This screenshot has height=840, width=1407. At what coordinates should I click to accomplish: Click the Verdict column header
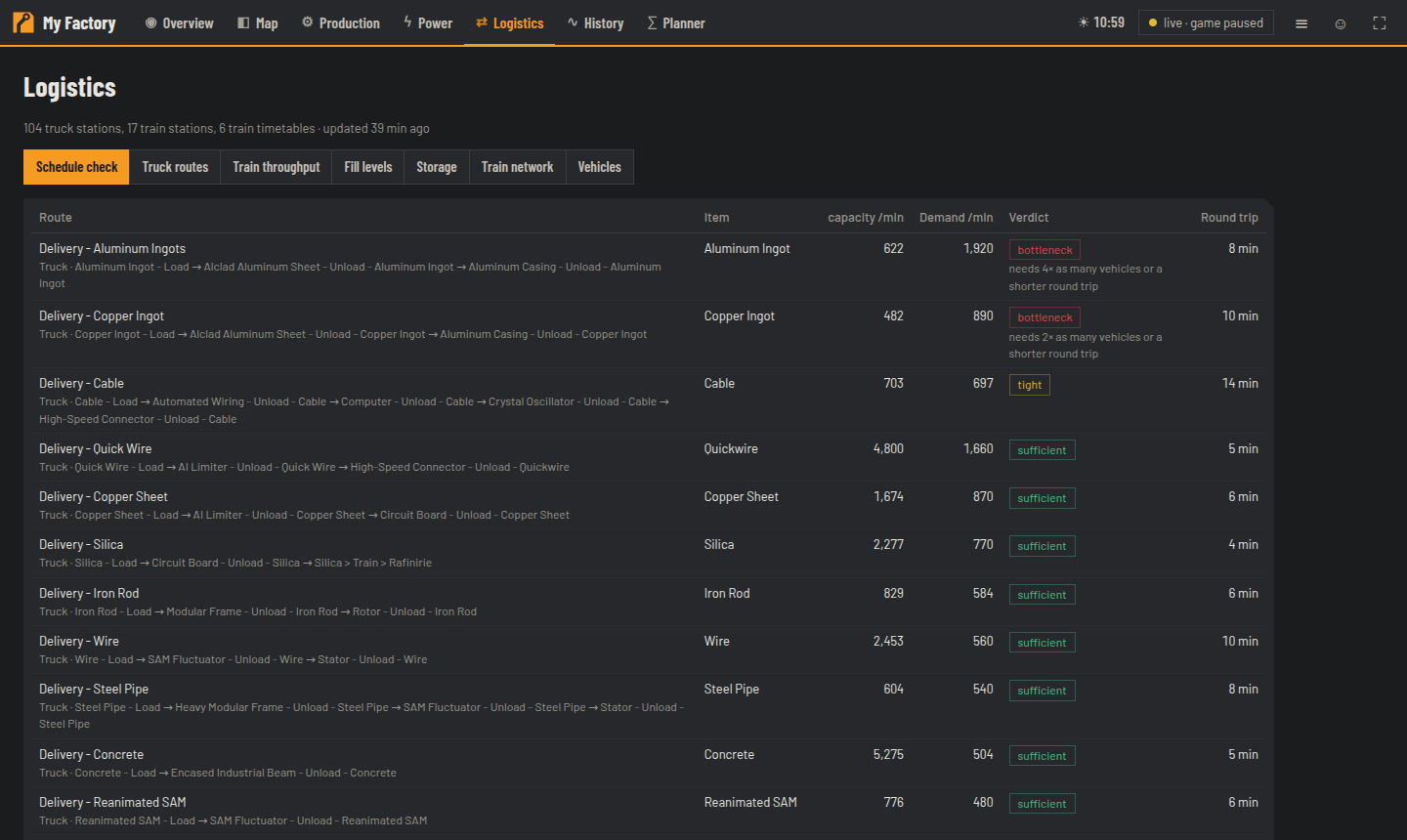point(1029,218)
